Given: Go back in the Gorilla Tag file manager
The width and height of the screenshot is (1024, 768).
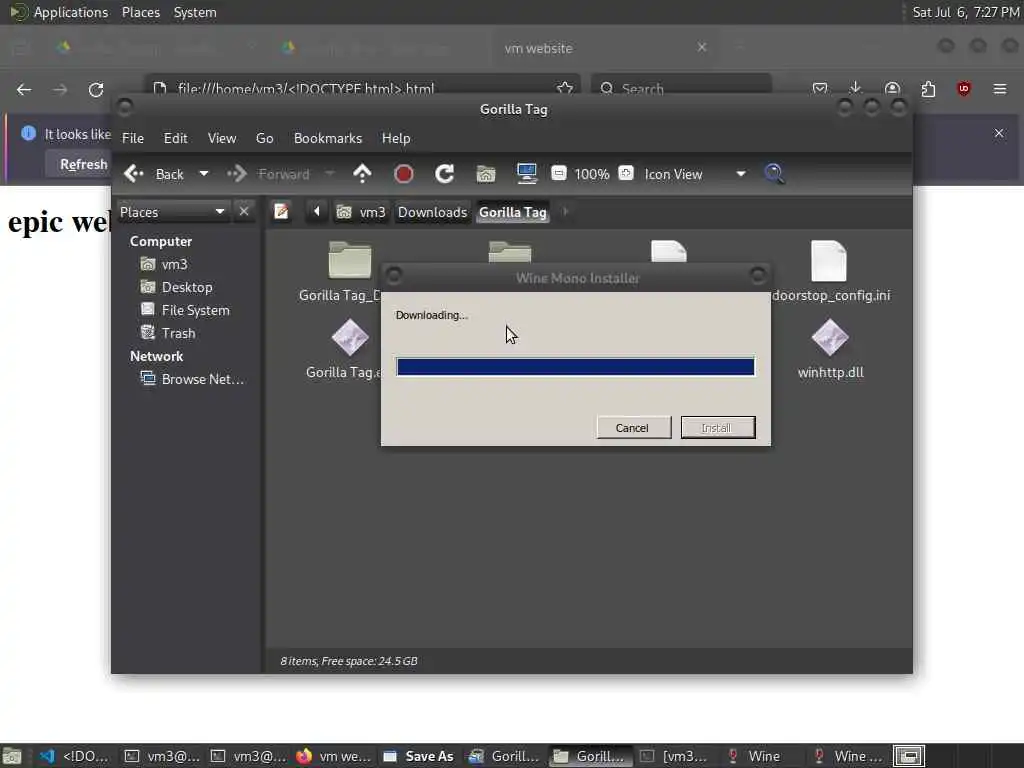Looking at the screenshot, I should tap(154, 174).
